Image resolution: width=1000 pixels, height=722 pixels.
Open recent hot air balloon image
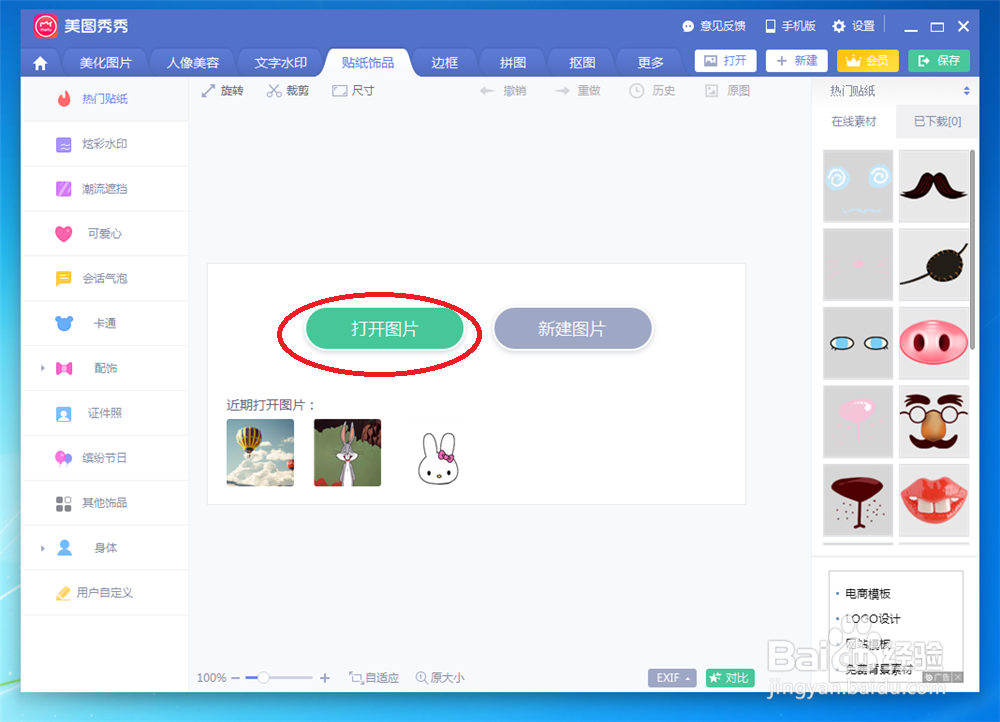pyautogui.click(x=260, y=452)
